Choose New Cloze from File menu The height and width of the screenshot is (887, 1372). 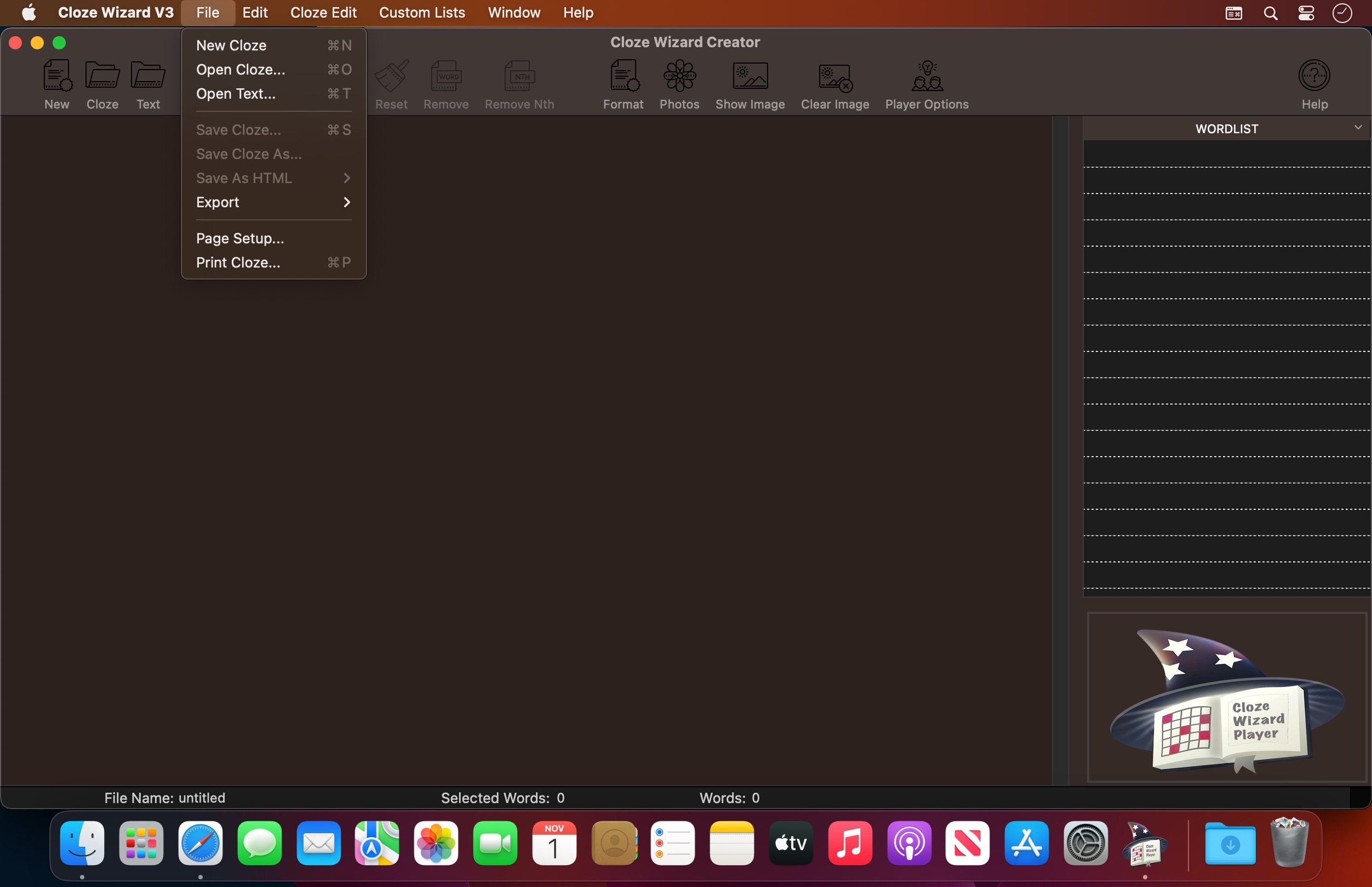click(231, 45)
